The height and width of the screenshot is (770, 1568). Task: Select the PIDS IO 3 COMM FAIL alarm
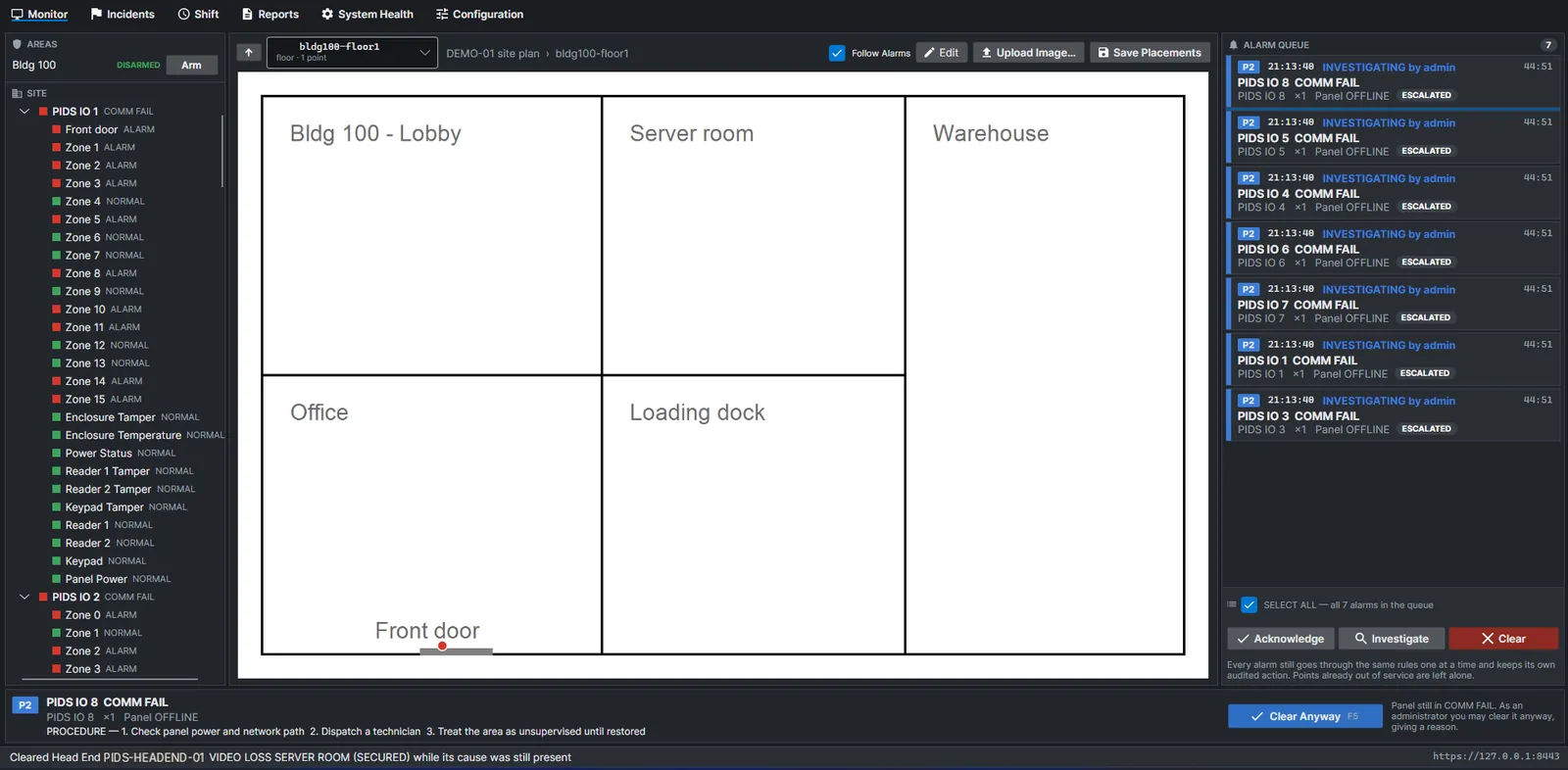[x=1392, y=415]
